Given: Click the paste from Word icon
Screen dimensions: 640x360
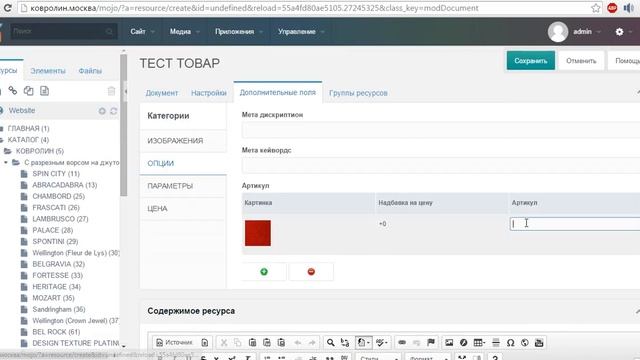Looking at the screenshot, I should [281, 342].
